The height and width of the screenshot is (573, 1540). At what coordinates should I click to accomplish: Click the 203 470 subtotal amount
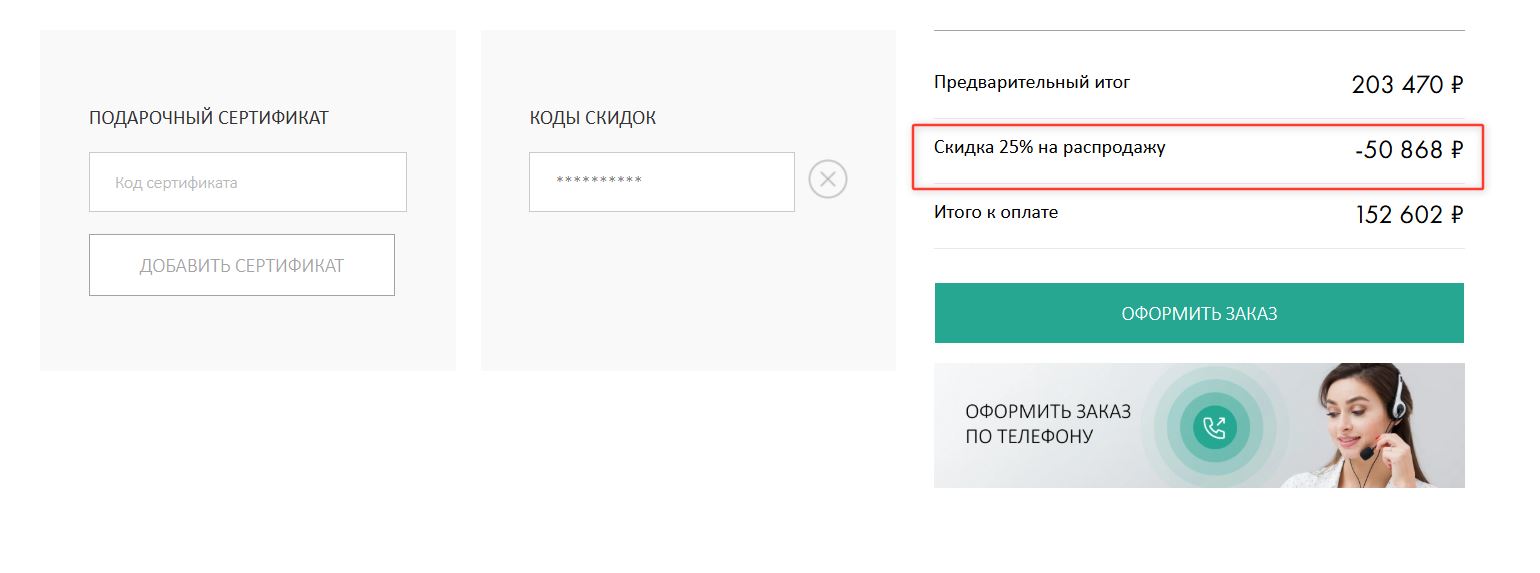click(x=1397, y=85)
